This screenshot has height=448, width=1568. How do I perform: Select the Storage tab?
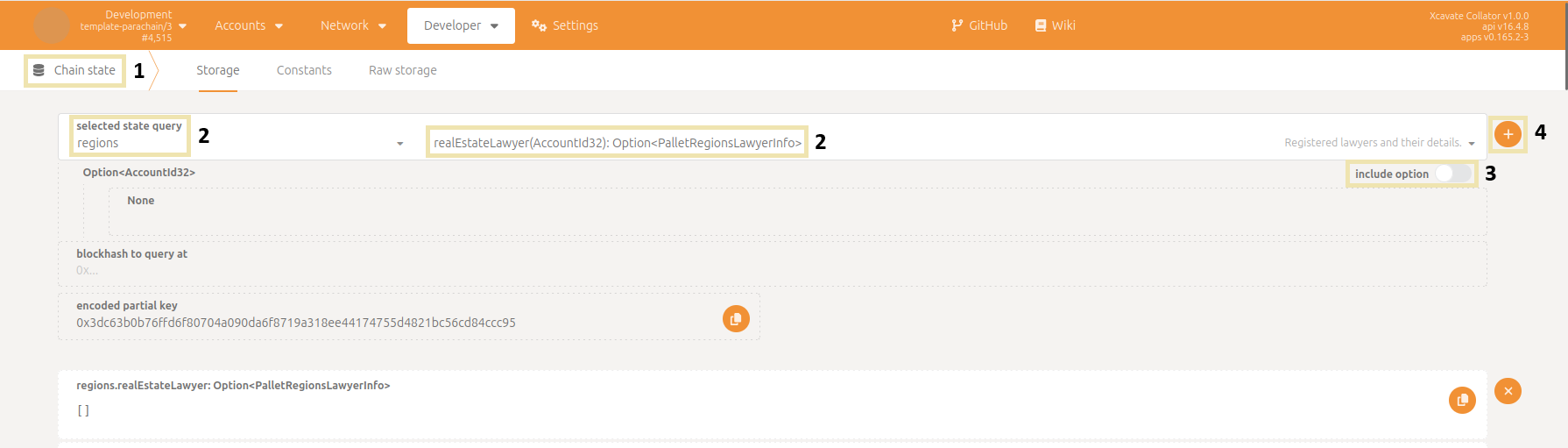[217, 70]
